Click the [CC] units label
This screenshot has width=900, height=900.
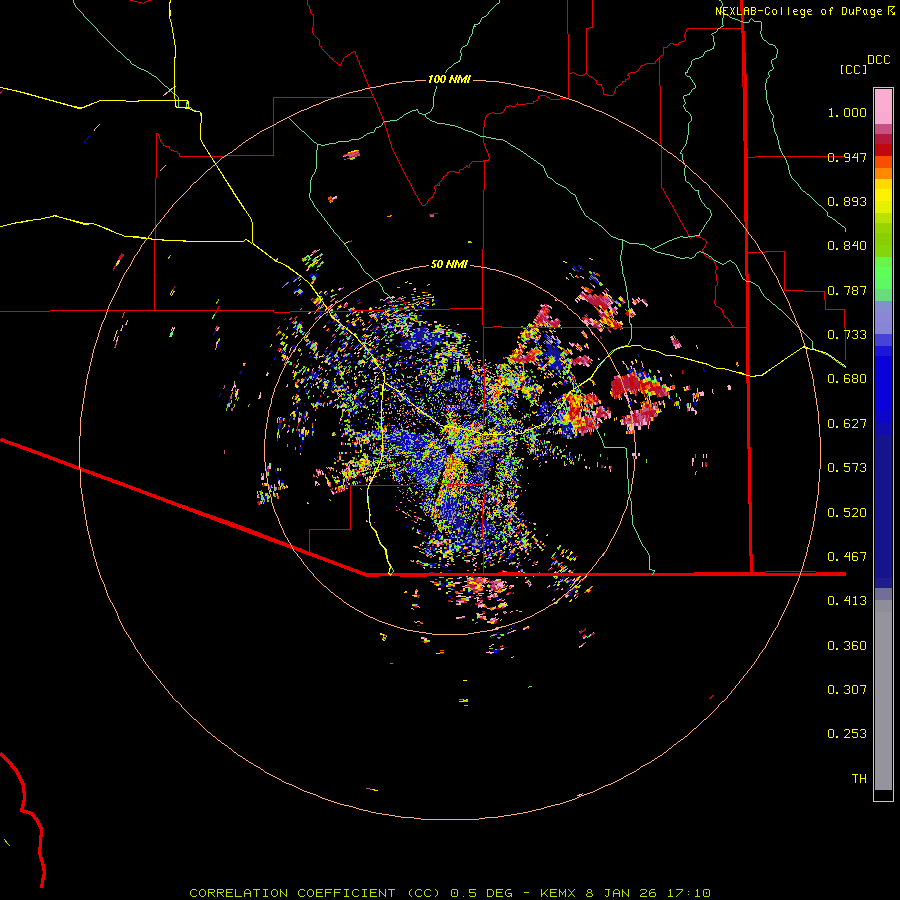click(854, 69)
